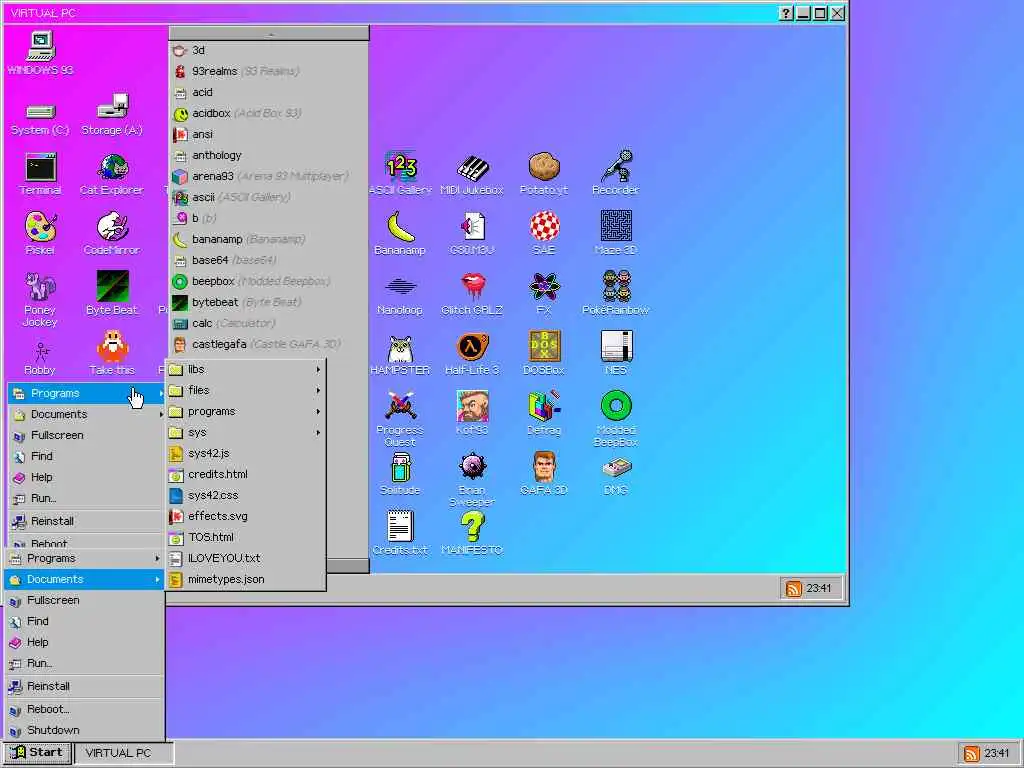This screenshot has width=1024, height=768.
Task: Launch Cat Explorer from the desktop
Action: (x=112, y=174)
